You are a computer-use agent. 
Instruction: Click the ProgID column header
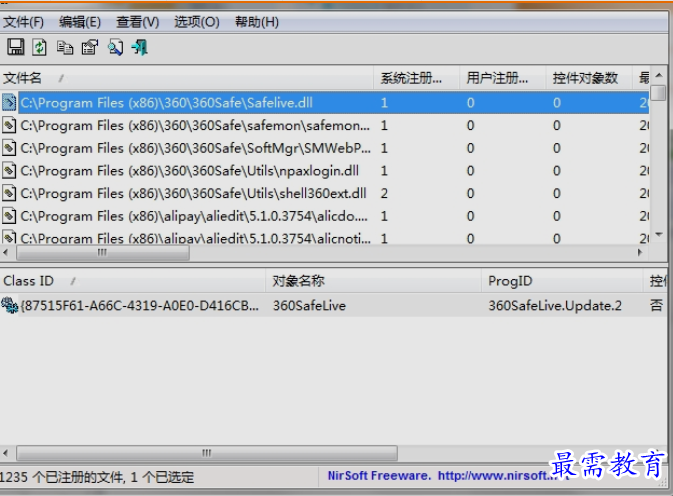(562, 281)
